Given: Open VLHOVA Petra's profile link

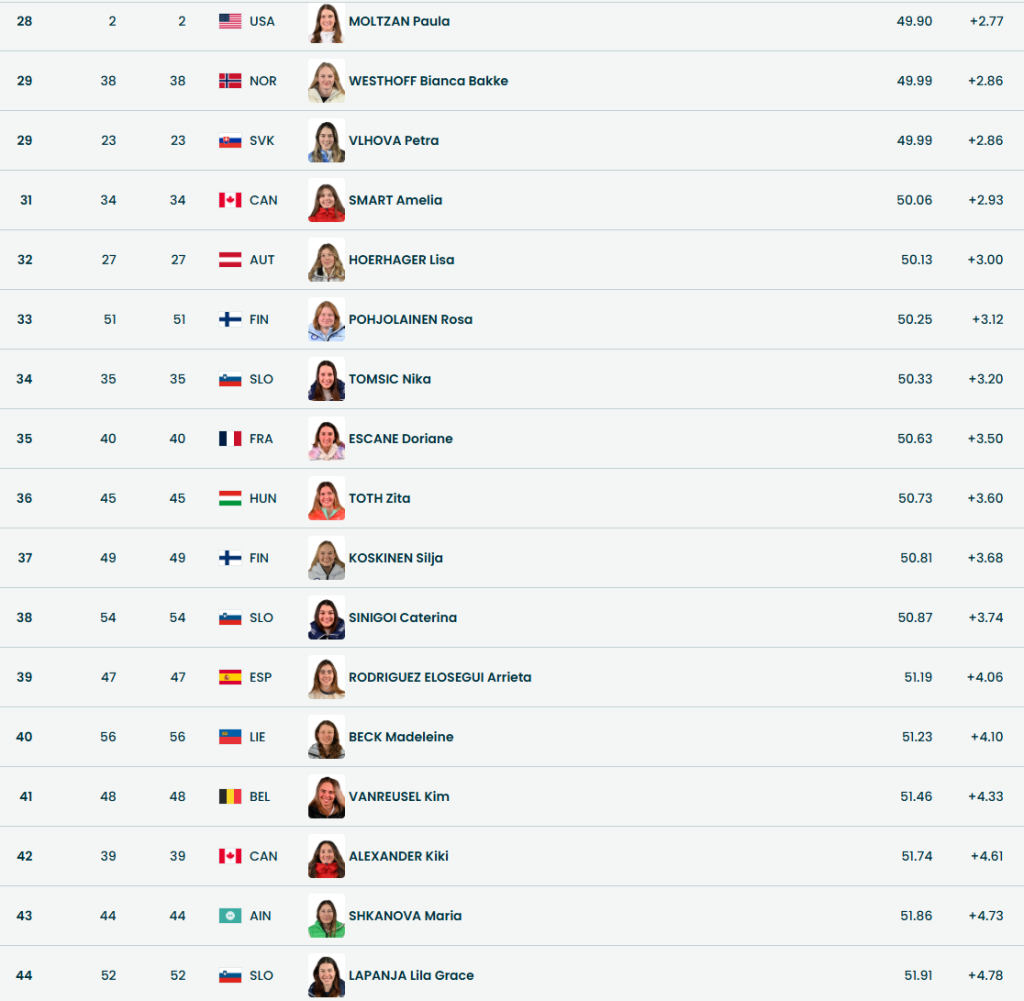Looking at the screenshot, I should click(393, 141).
